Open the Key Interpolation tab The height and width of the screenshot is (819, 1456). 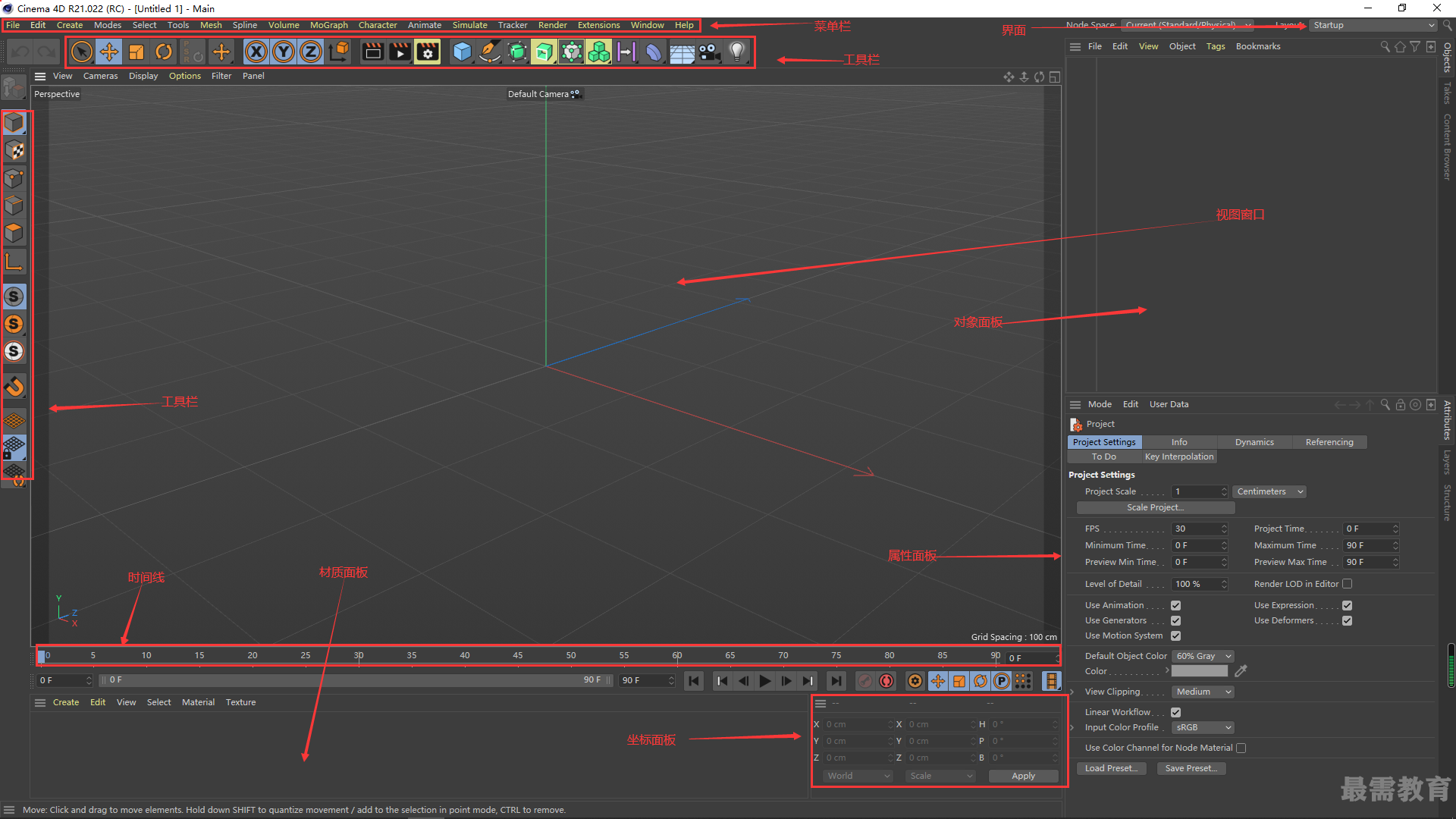point(1179,457)
